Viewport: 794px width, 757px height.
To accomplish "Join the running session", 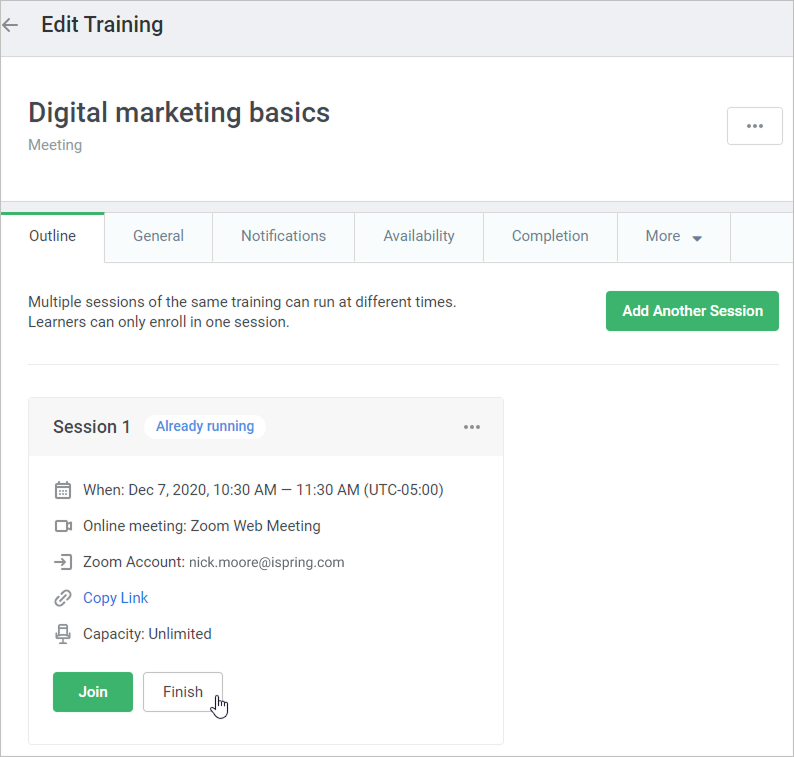I will click(x=93, y=692).
